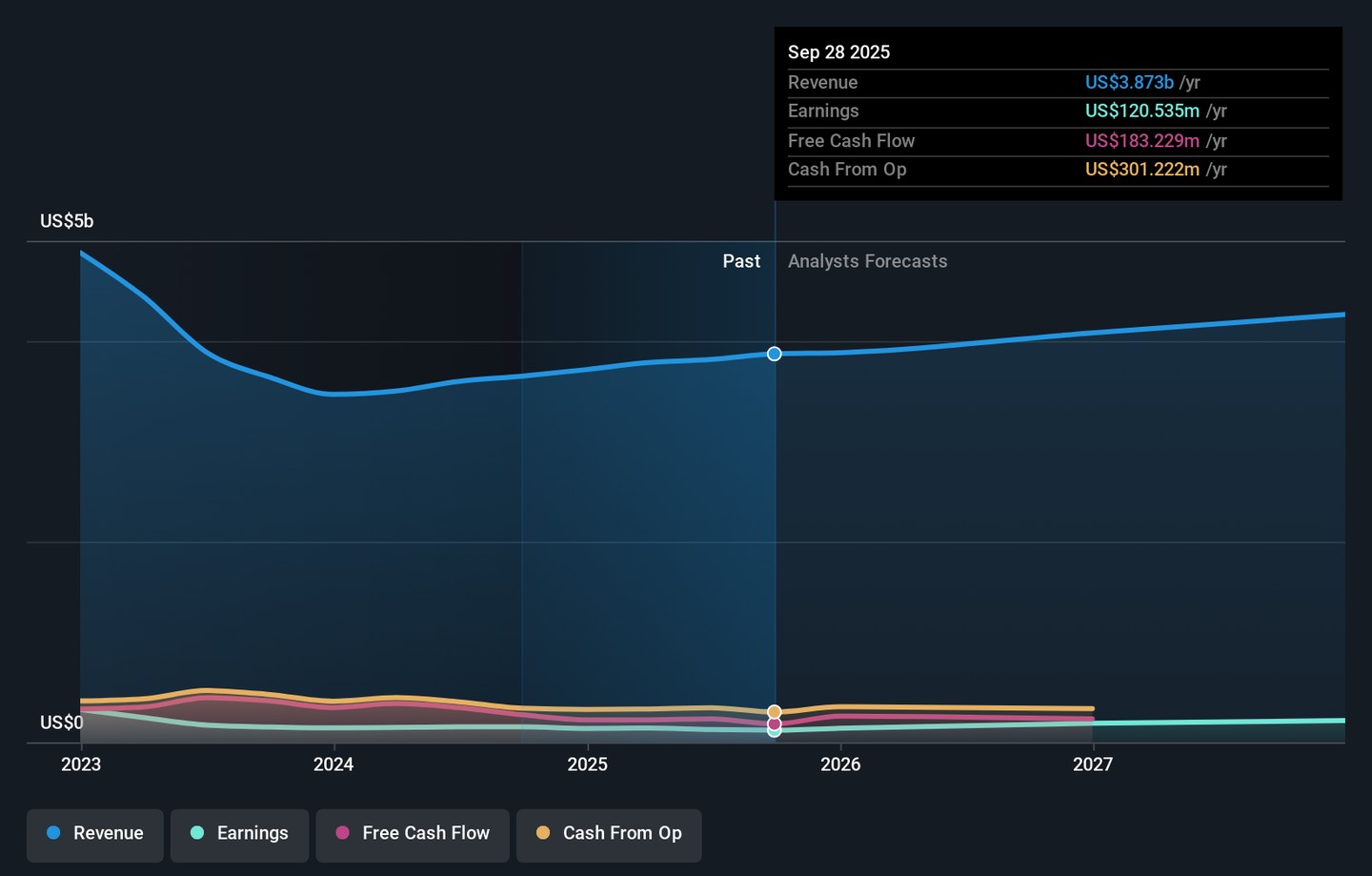This screenshot has height=876, width=1372.
Task: Select the US$301.222m cash from op value
Action: click(x=1141, y=170)
